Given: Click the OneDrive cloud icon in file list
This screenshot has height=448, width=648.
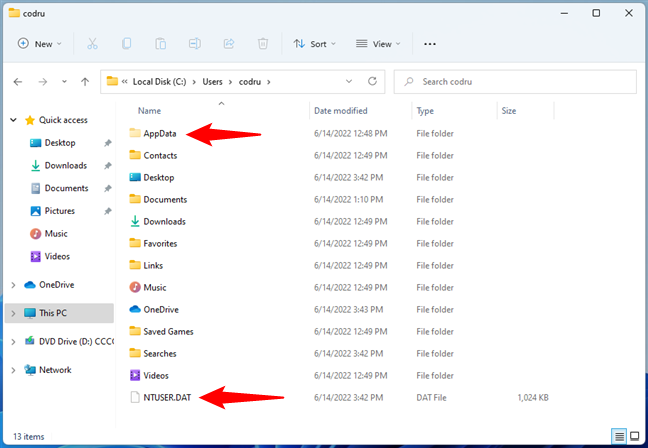Looking at the screenshot, I should click(135, 309).
